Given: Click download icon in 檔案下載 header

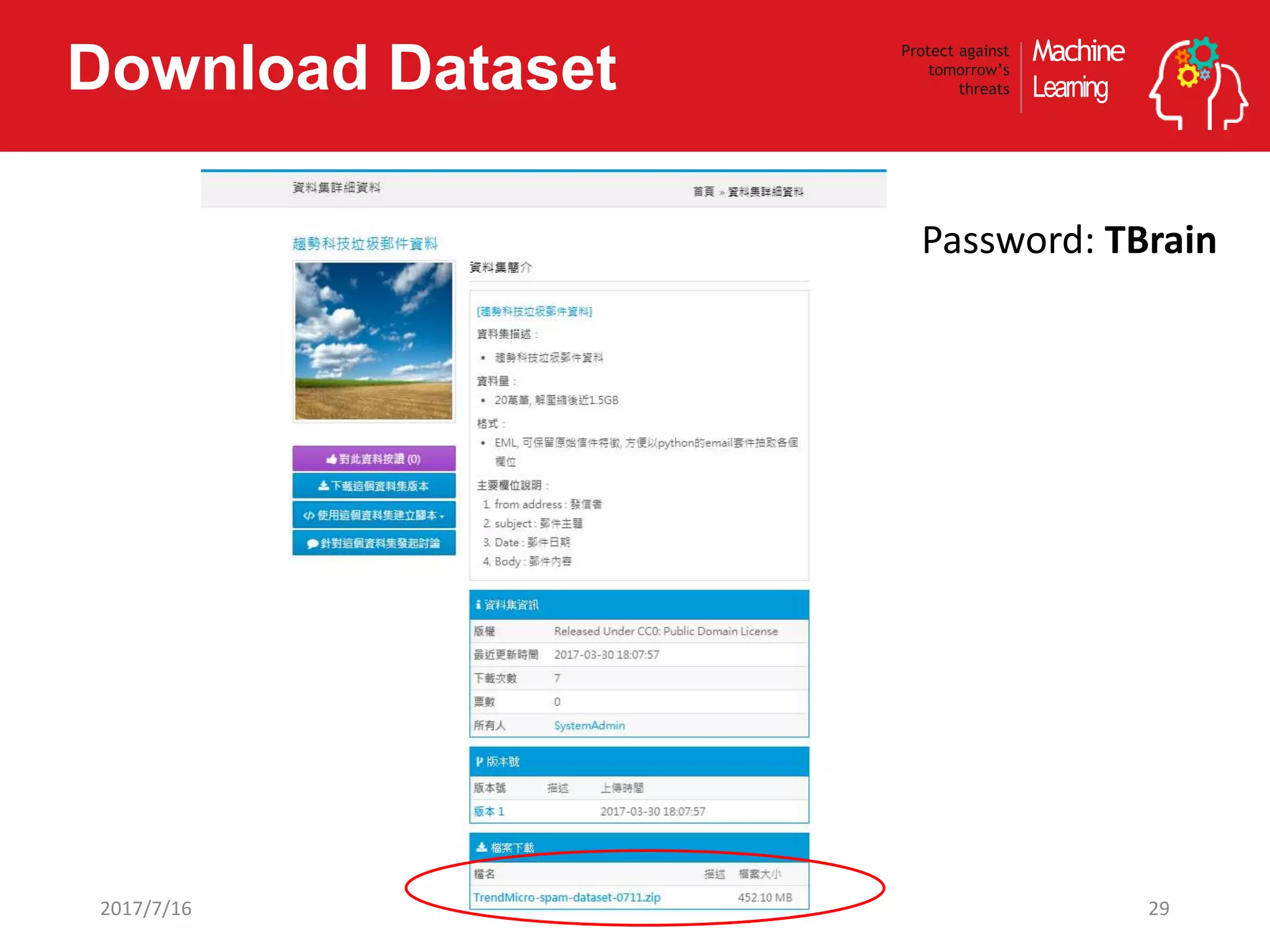Looking at the screenshot, I should 481,847.
